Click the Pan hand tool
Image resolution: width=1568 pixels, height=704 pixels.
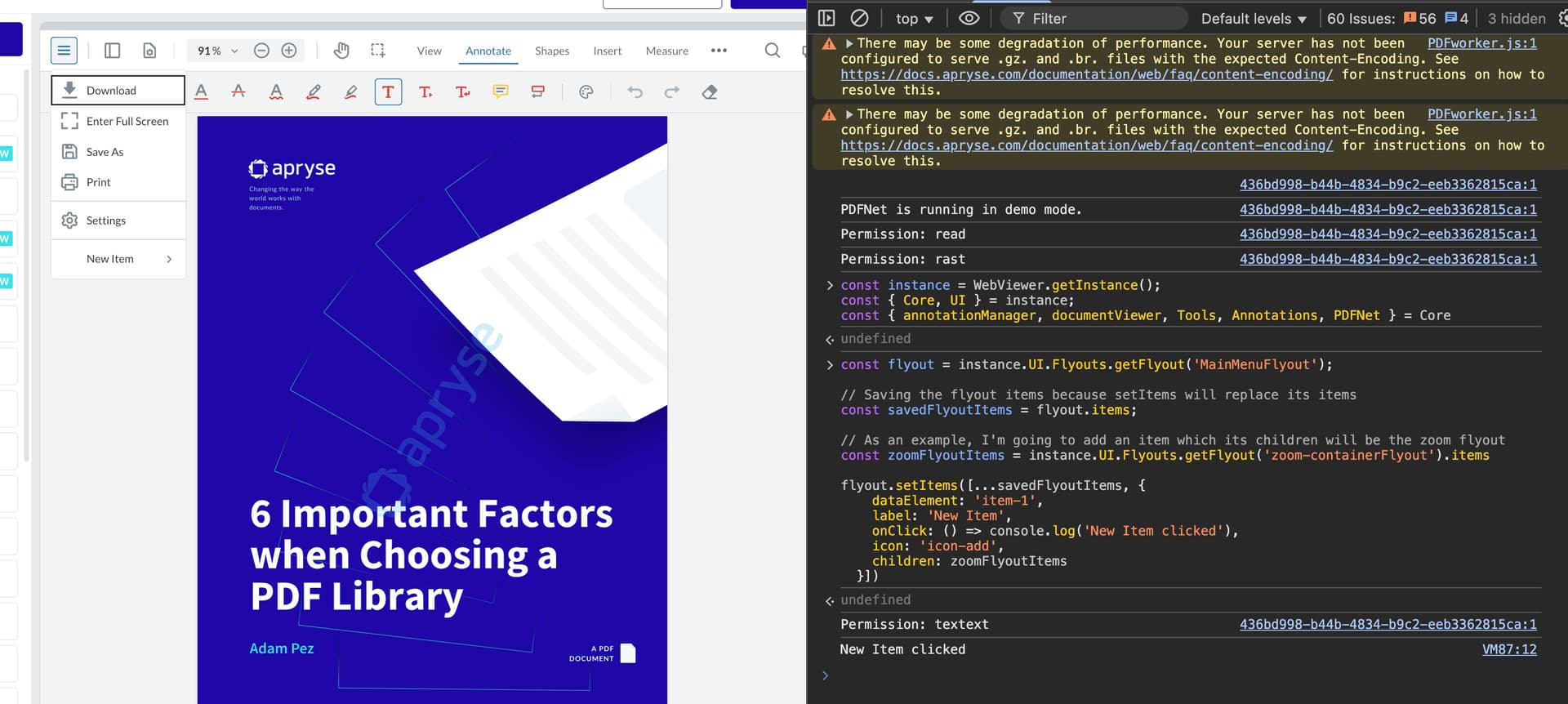(x=341, y=51)
